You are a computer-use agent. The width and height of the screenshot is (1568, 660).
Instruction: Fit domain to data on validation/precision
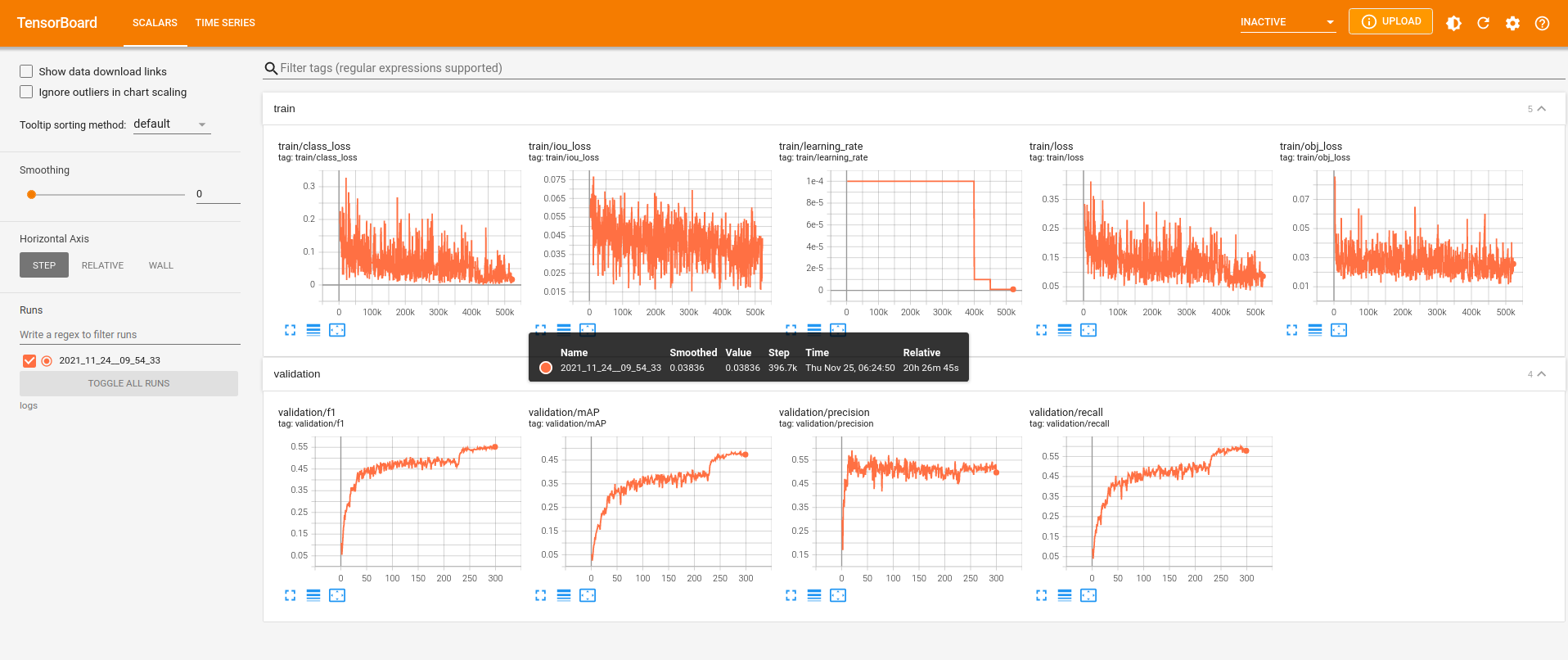point(838,595)
